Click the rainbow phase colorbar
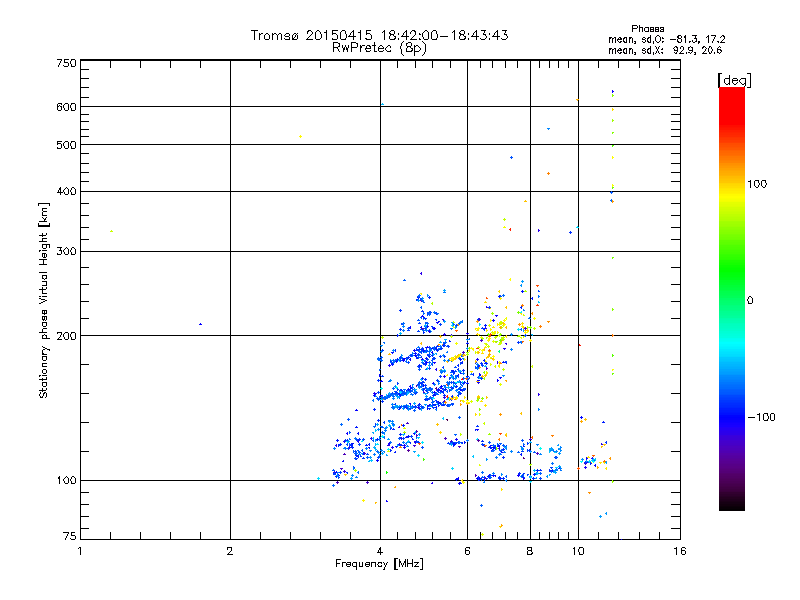Screen dimensions: 800x600 732,298
